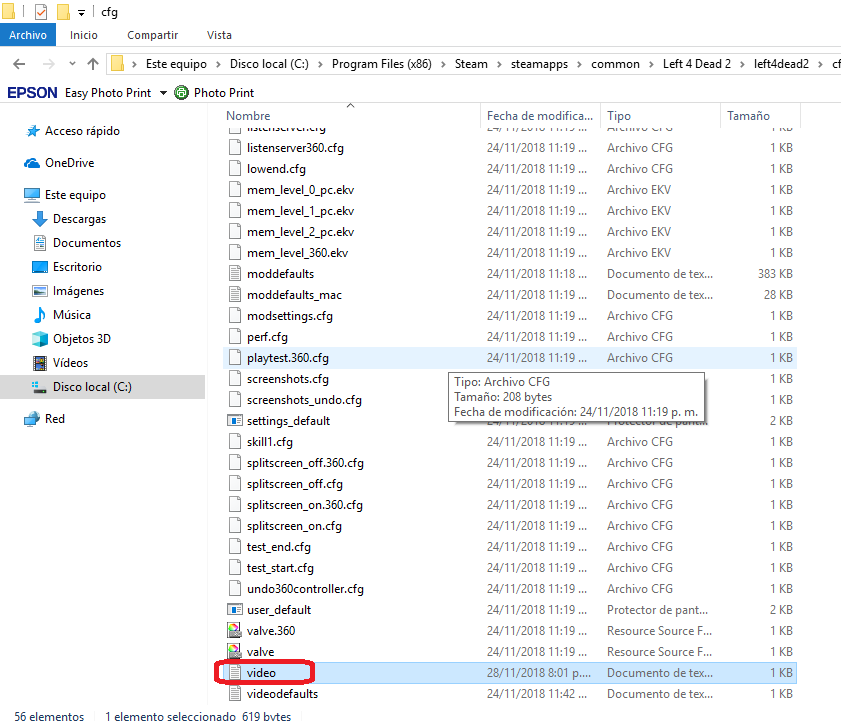The image size is (841, 721).
Task: Select the test_start.cfg file icon
Action: [x=235, y=568]
